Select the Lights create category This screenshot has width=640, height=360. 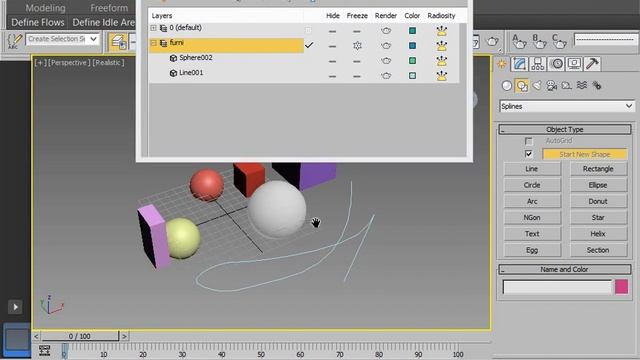click(537, 85)
